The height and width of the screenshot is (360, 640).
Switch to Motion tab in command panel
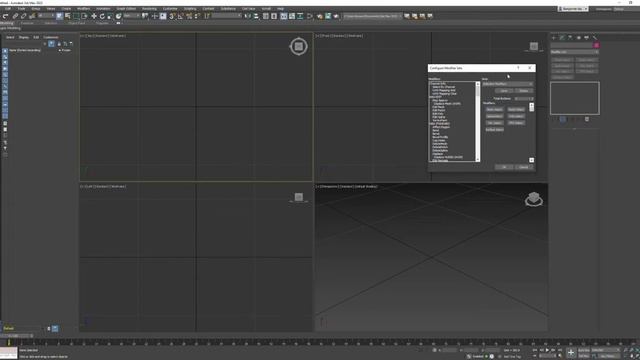pyautogui.click(x=578, y=38)
